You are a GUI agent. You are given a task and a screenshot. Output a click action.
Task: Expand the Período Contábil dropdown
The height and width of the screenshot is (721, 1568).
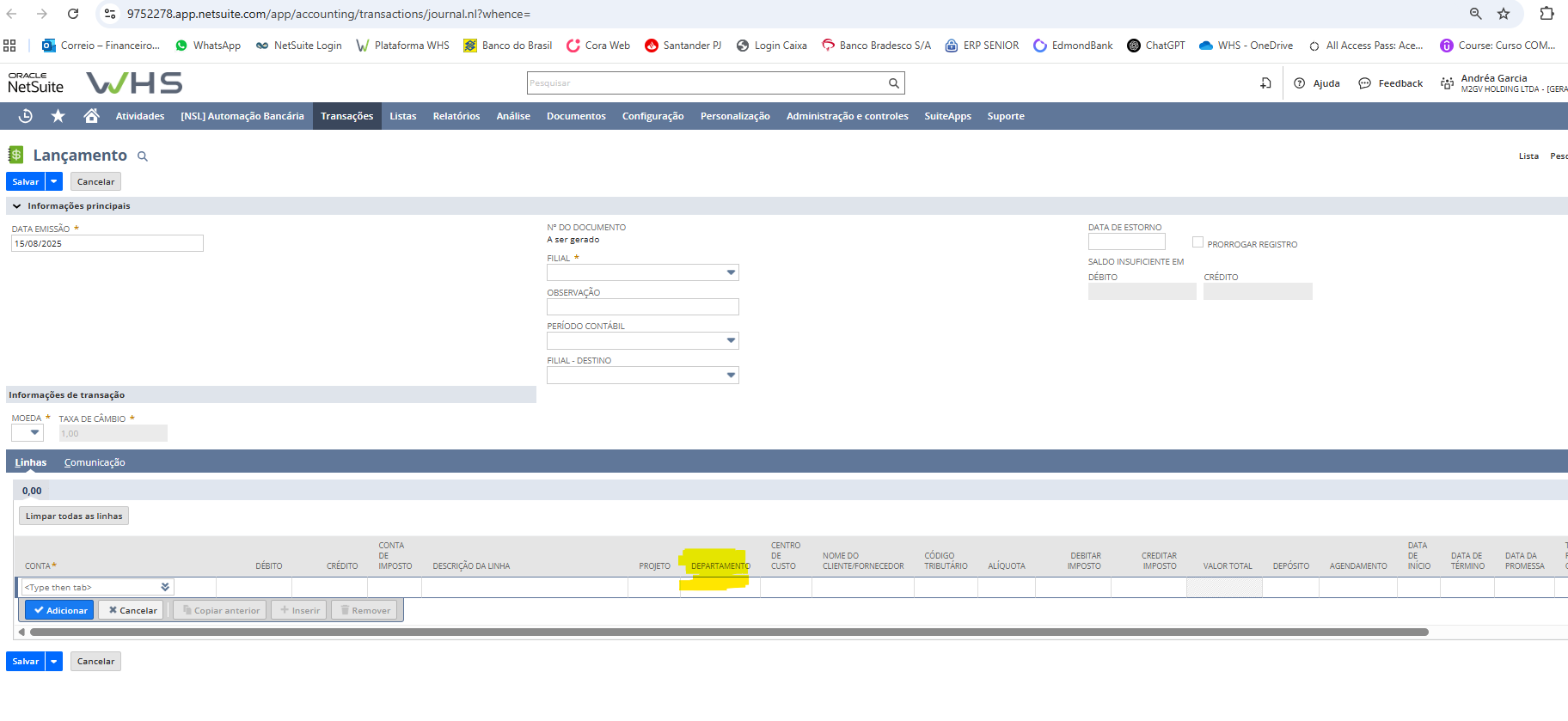[643, 341]
